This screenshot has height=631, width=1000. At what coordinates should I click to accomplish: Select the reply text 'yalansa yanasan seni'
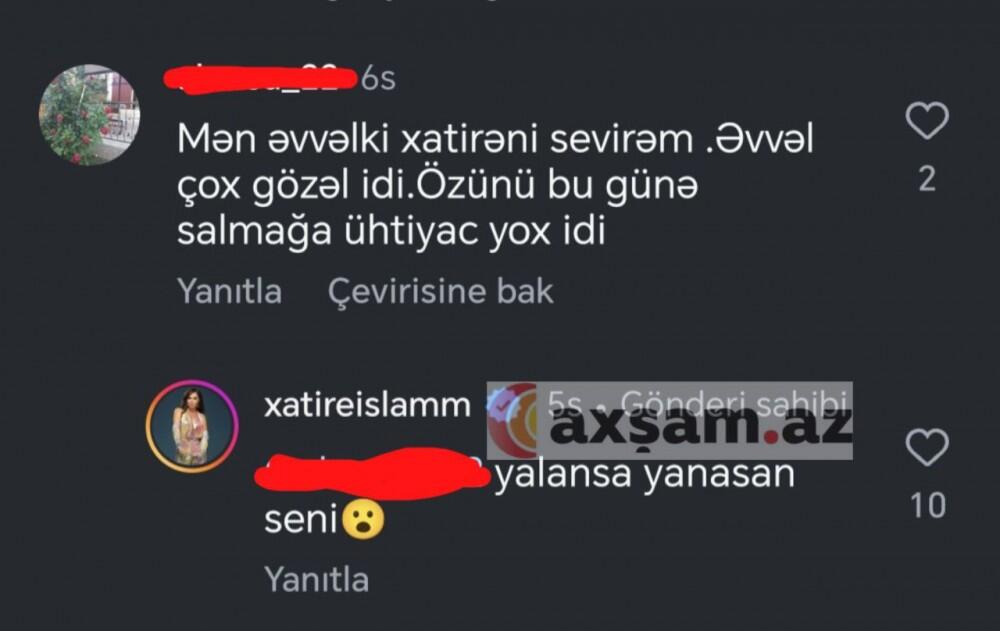coord(529,497)
